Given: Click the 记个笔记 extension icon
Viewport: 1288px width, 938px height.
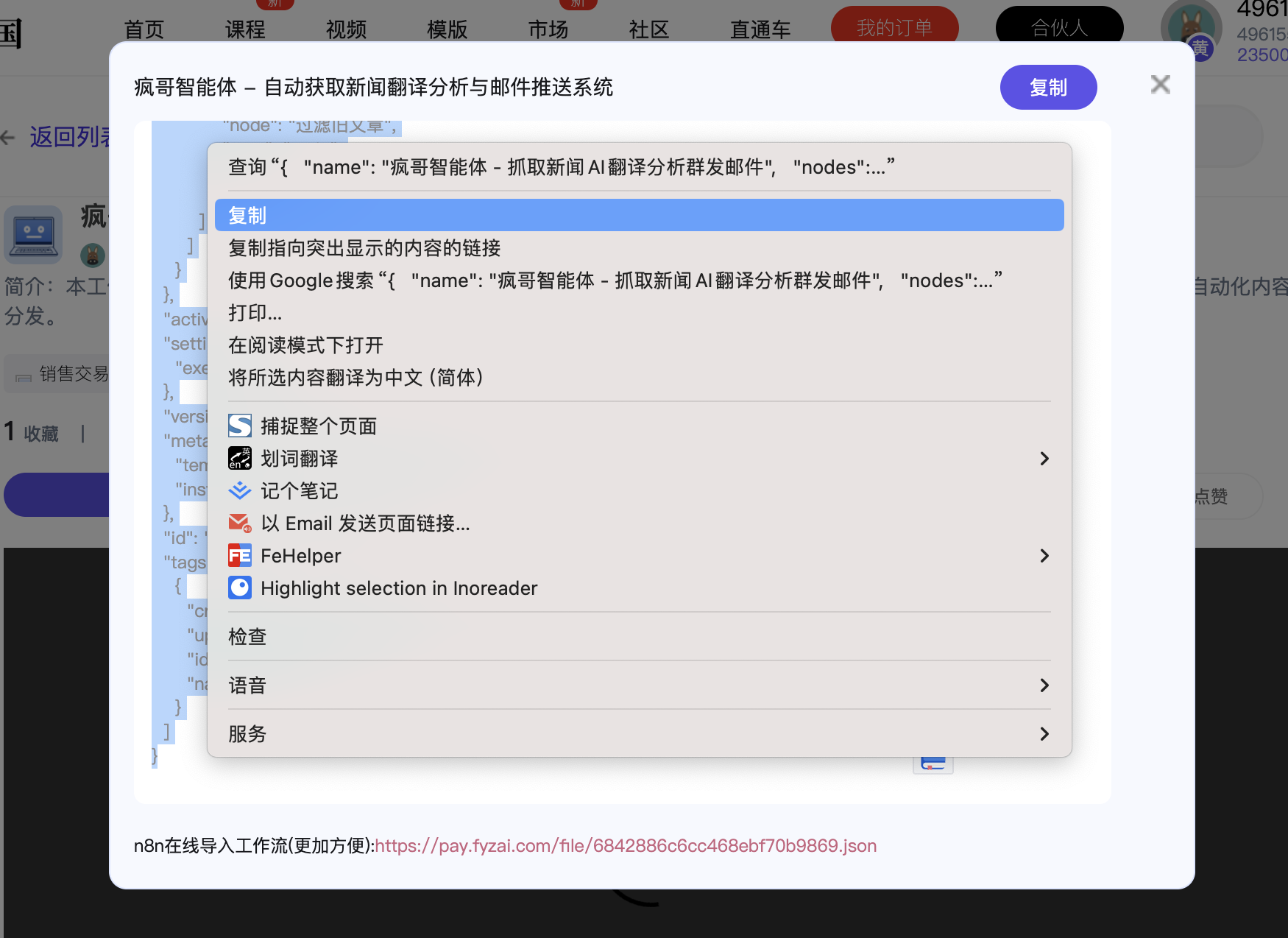Looking at the screenshot, I should (x=240, y=490).
